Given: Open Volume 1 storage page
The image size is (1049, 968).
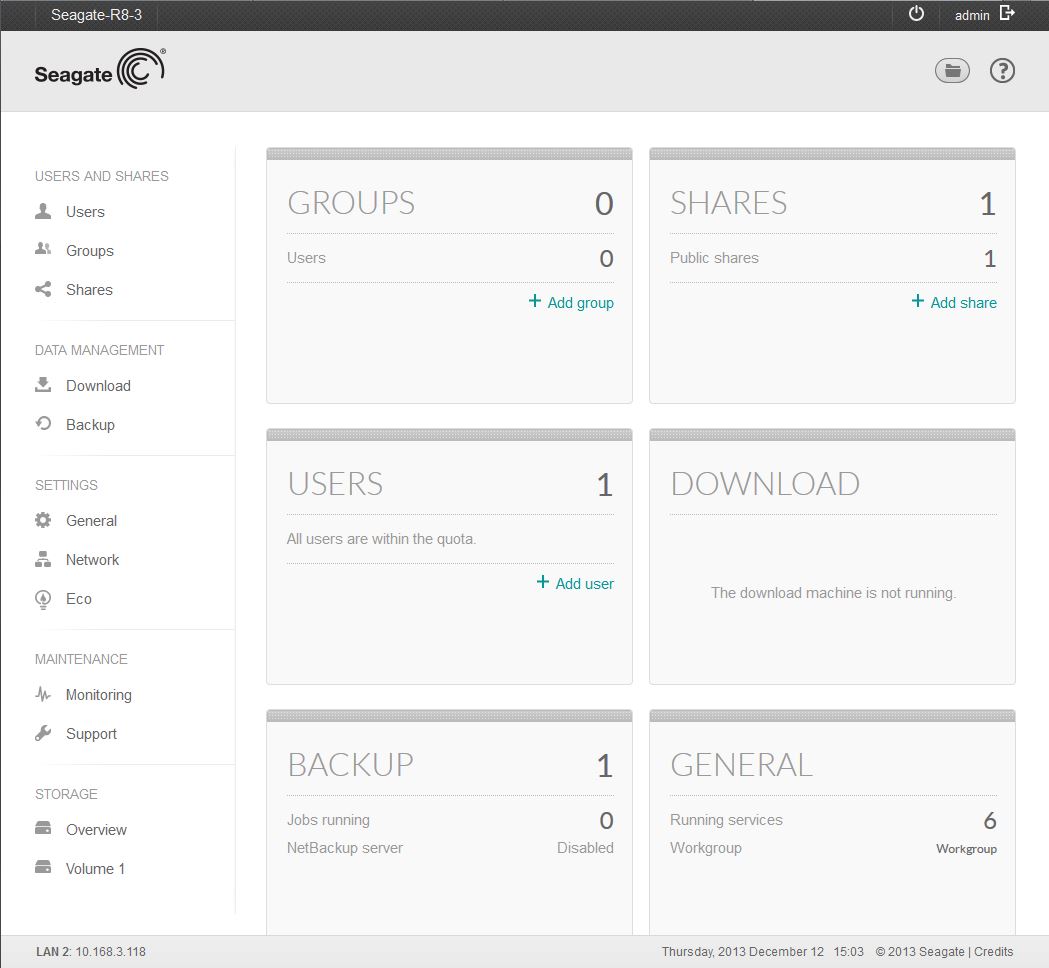Looking at the screenshot, I should pyautogui.click(x=95, y=869).
